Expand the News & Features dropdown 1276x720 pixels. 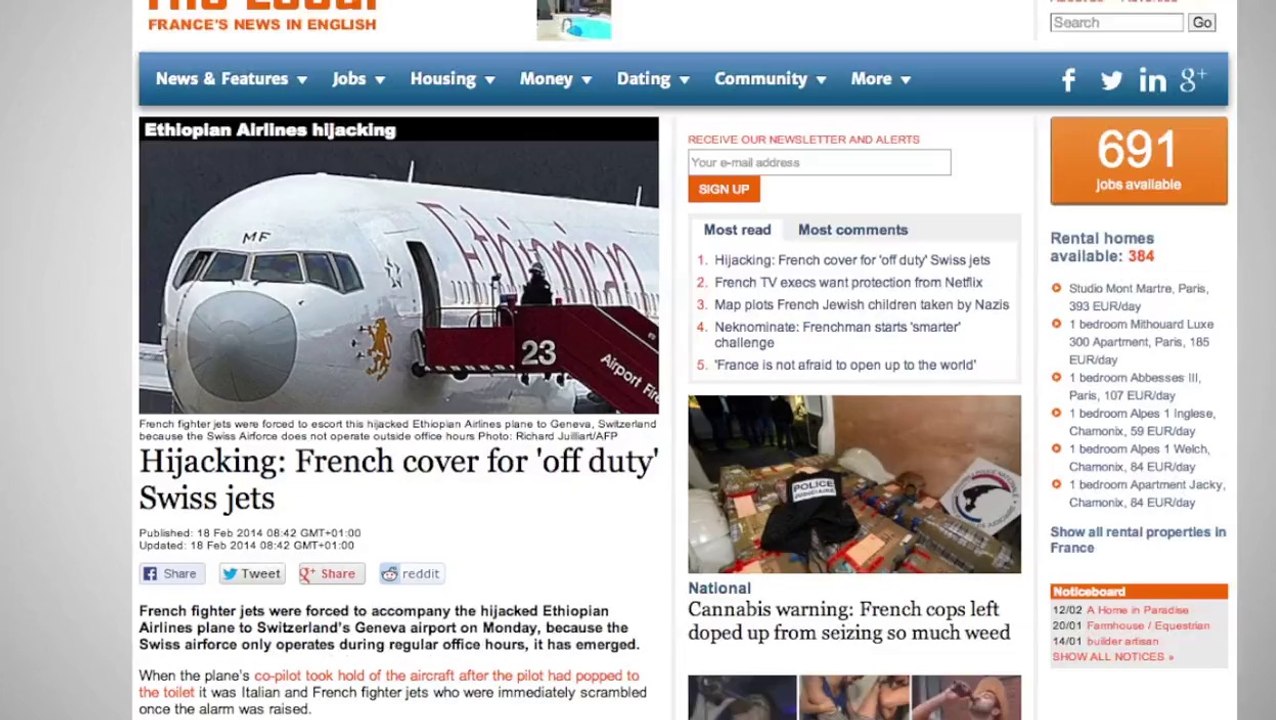click(x=231, y=79)
